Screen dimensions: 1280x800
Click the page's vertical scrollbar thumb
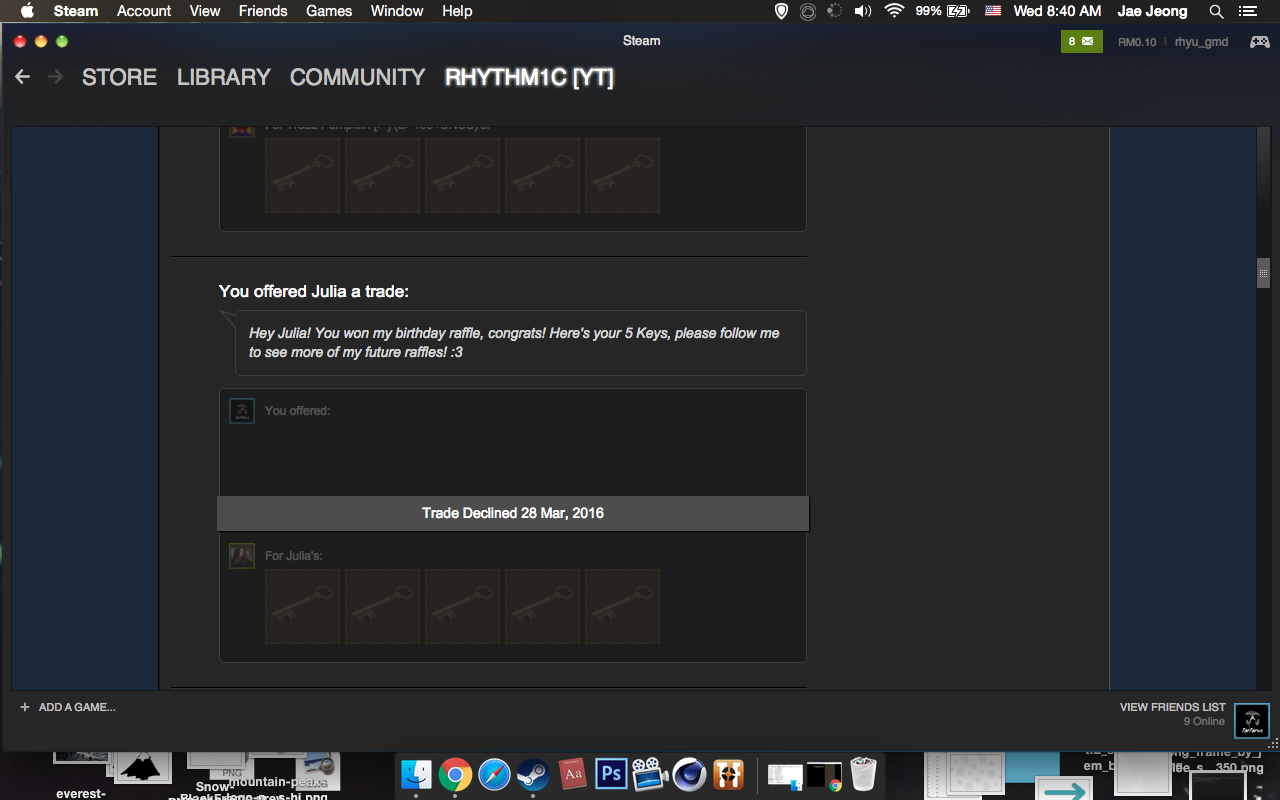pyautogui.click(x=1263, y=273)
